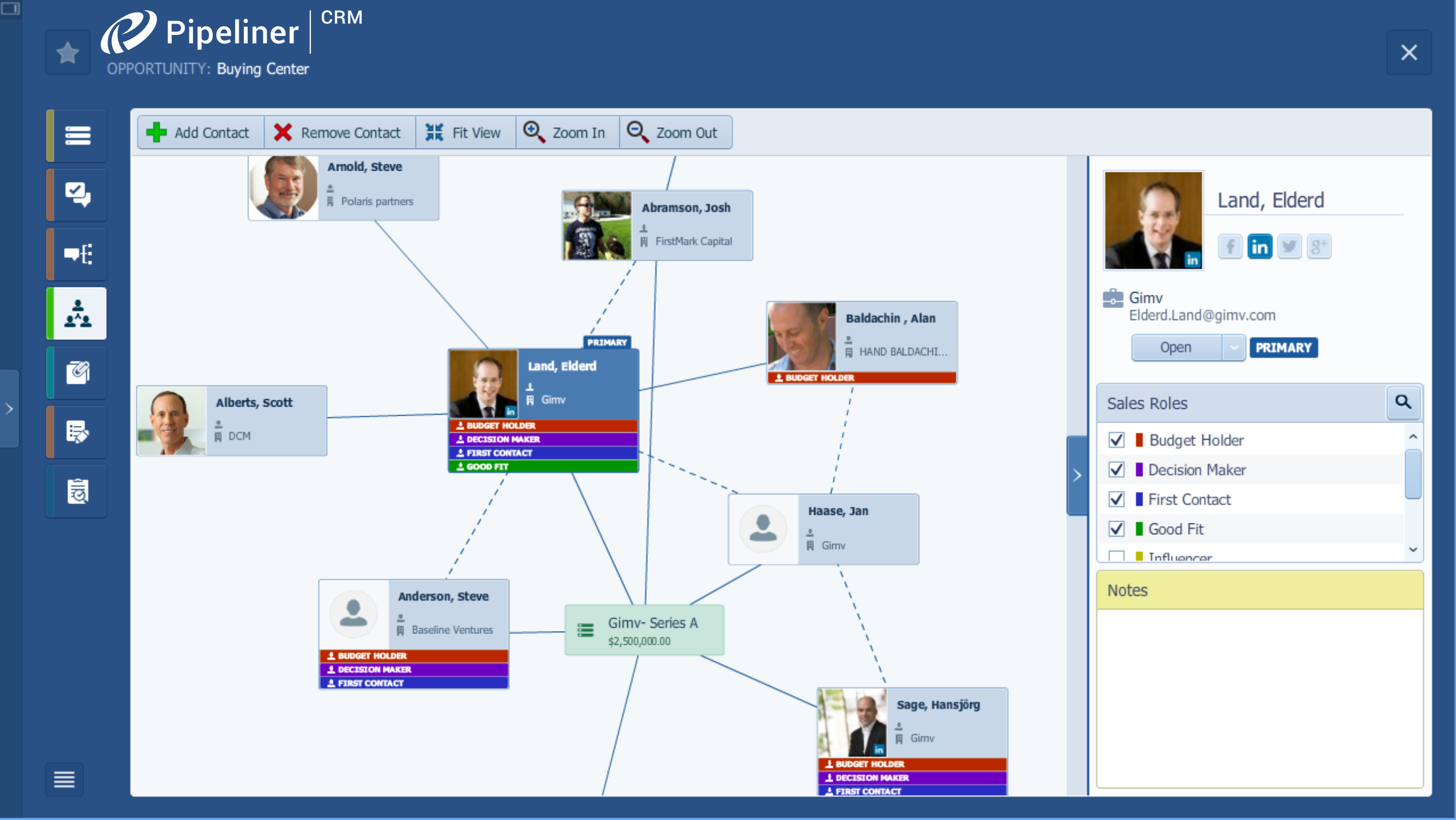Toggle the Decision Maker checkbox in Sales Roles
The width and height of the screenshot is (1456, 820).
point(1116,469)
